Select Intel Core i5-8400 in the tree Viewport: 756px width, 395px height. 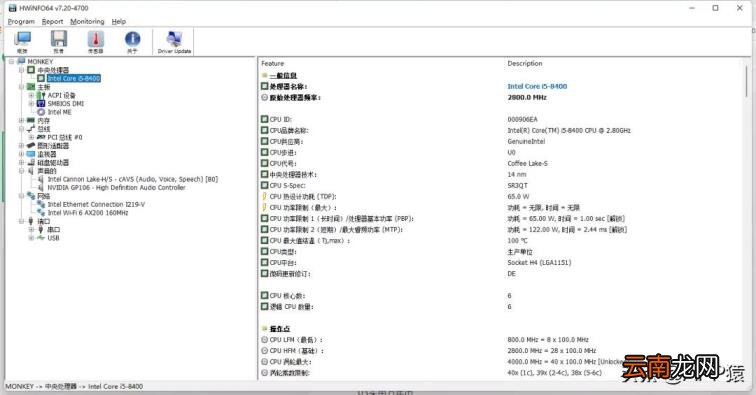pos(74,78)
